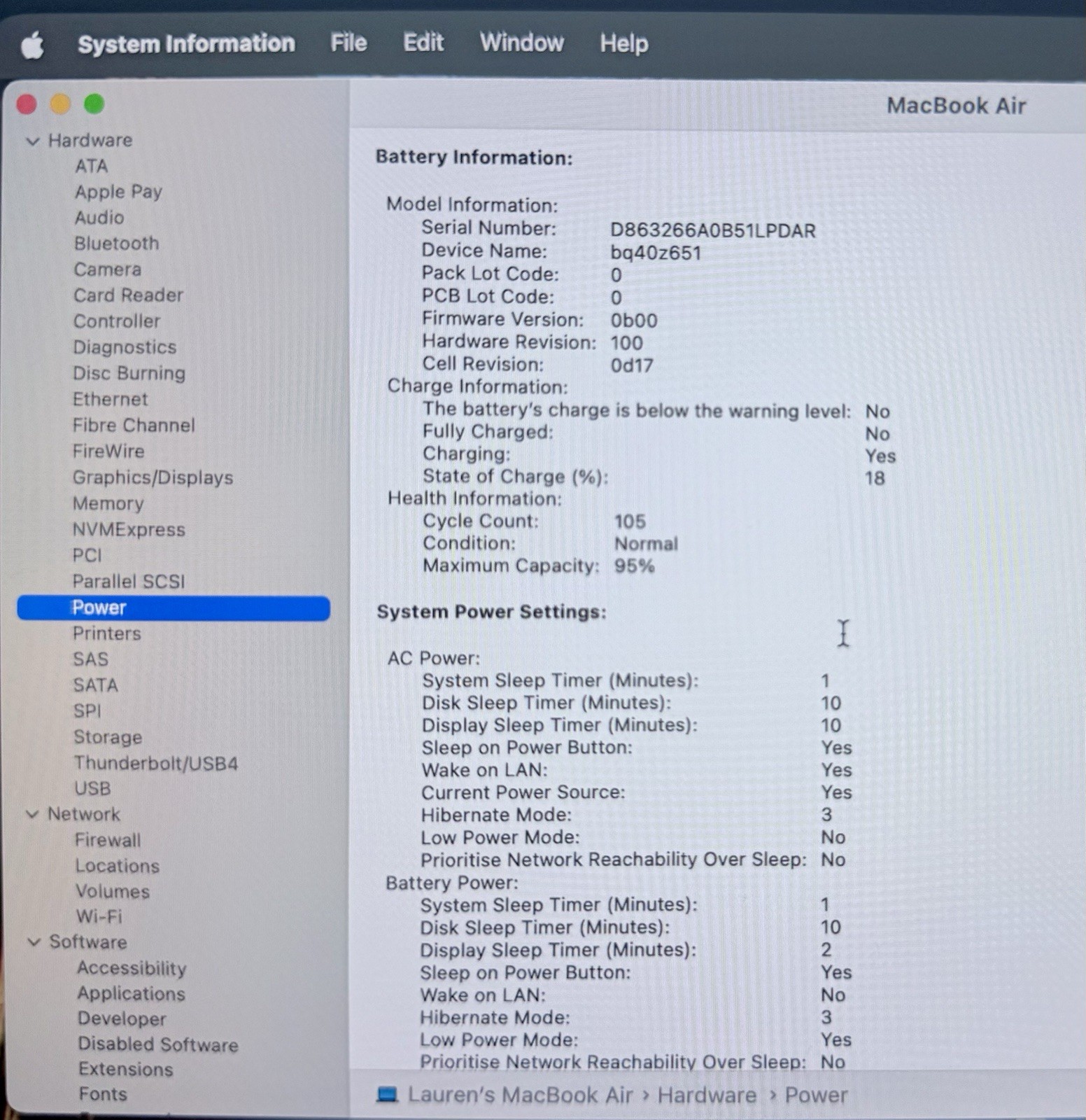
Task: Select SATA in the sidebar
Action: pos(95,685)
